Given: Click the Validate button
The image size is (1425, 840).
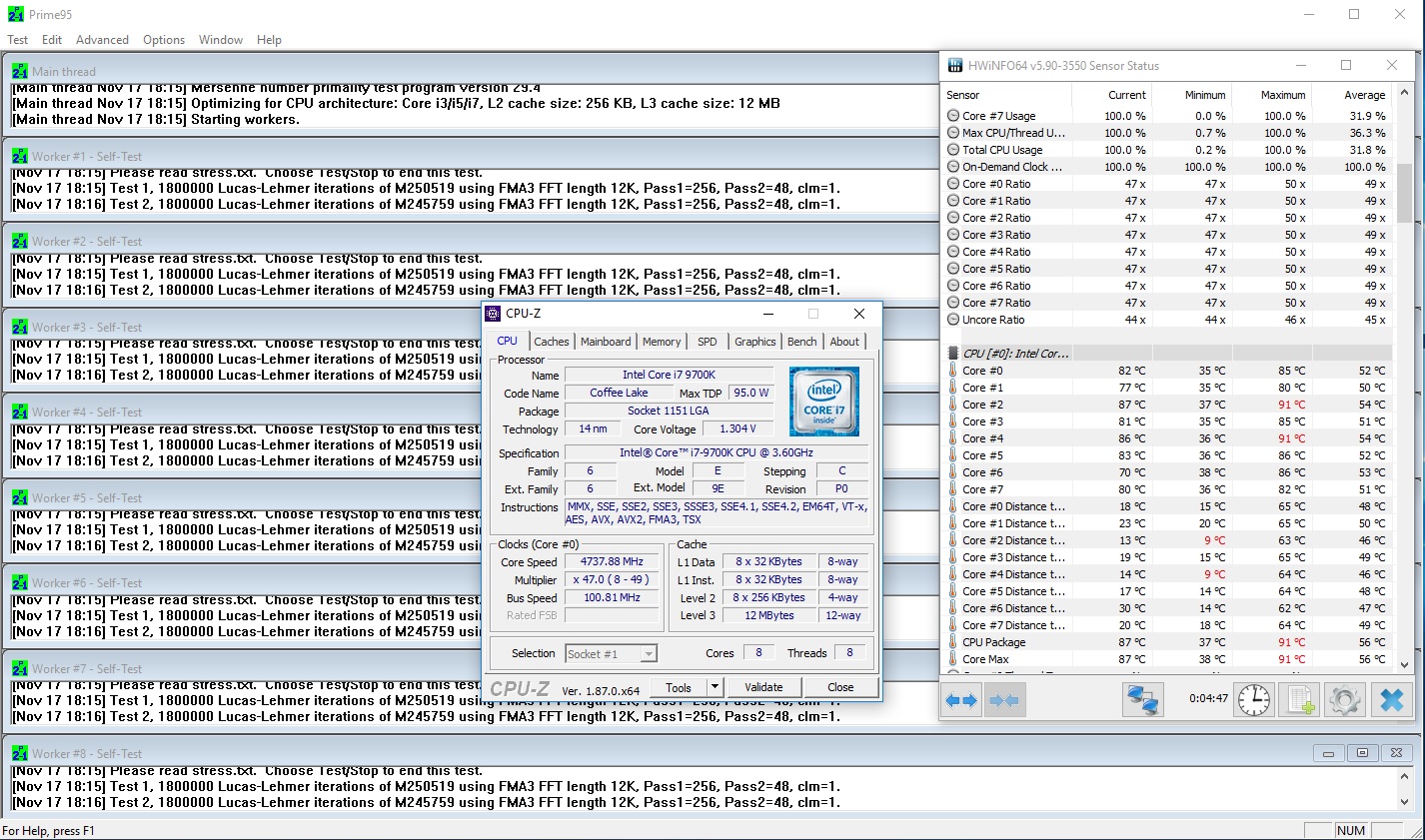Looking at the screenshot, I should click(763, 687).
